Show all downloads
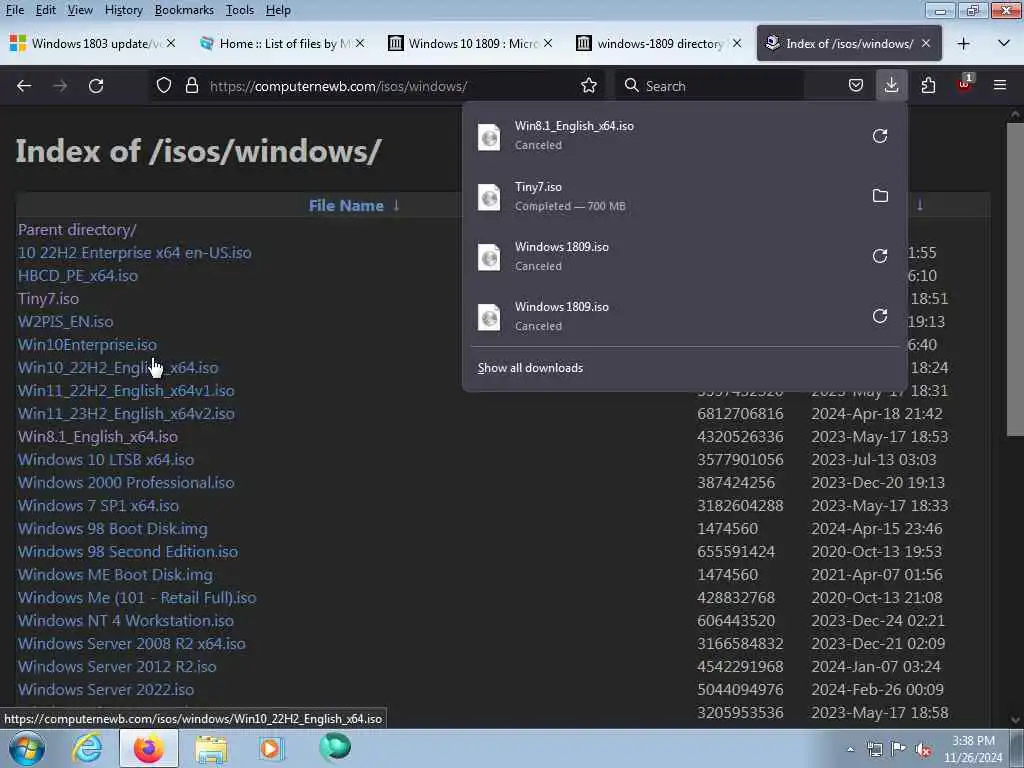1024x768 pixels. pos(530,368)
